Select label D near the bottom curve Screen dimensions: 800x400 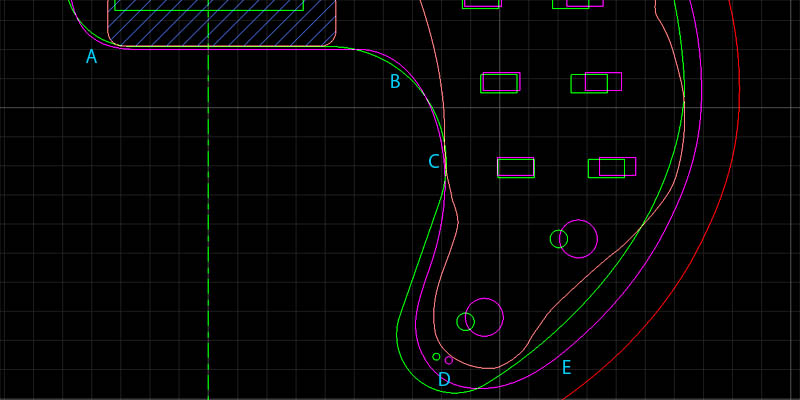click(444, 380)
